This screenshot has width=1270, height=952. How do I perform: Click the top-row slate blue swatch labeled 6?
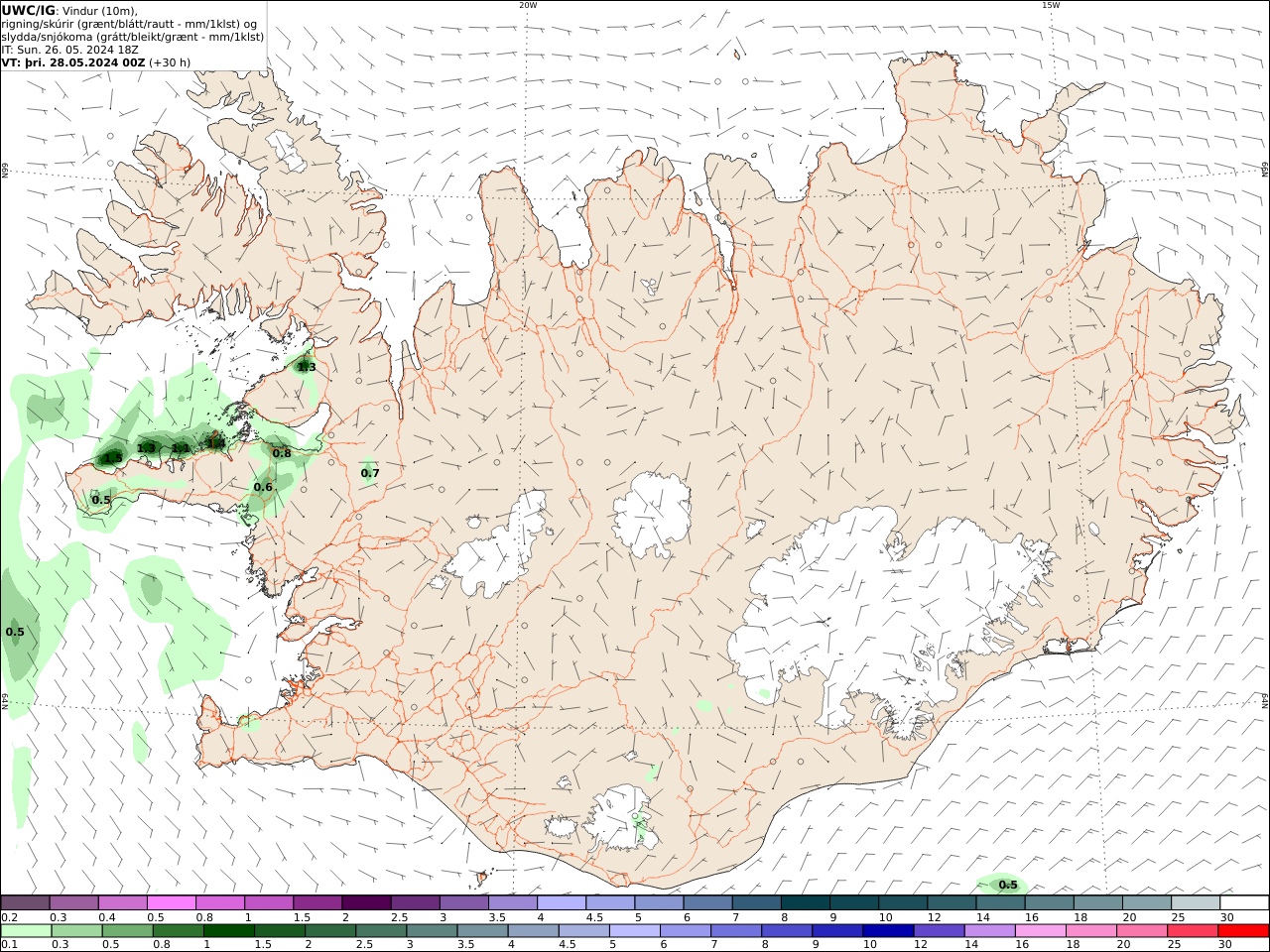706,902
